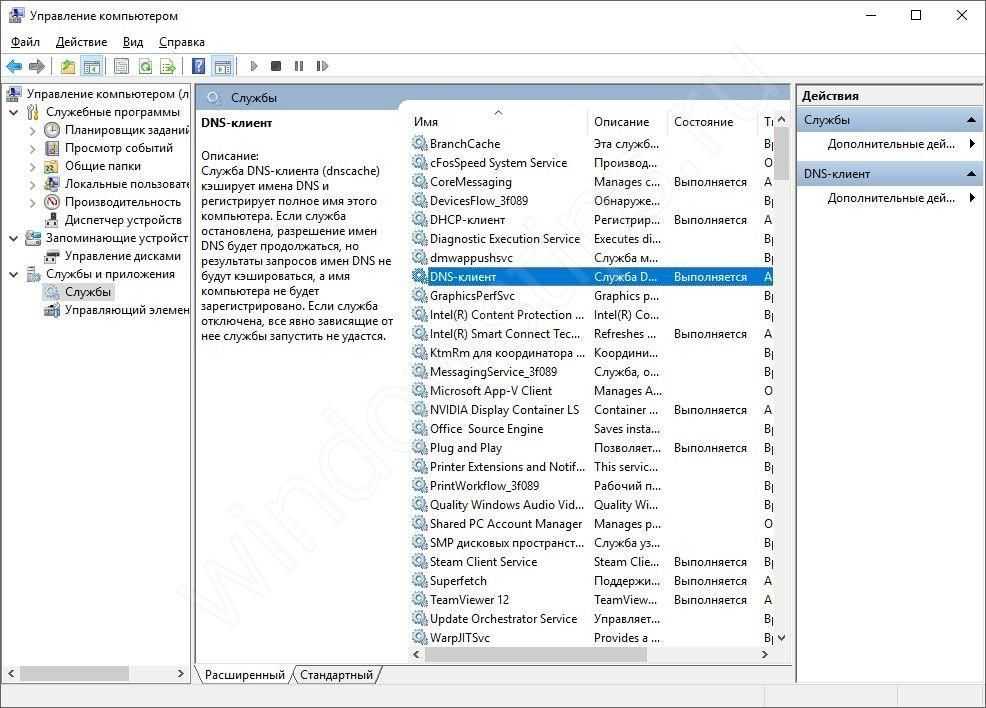Select the TeamViewer 12 service
986x708 pixels.
click(x=469, y=600)
